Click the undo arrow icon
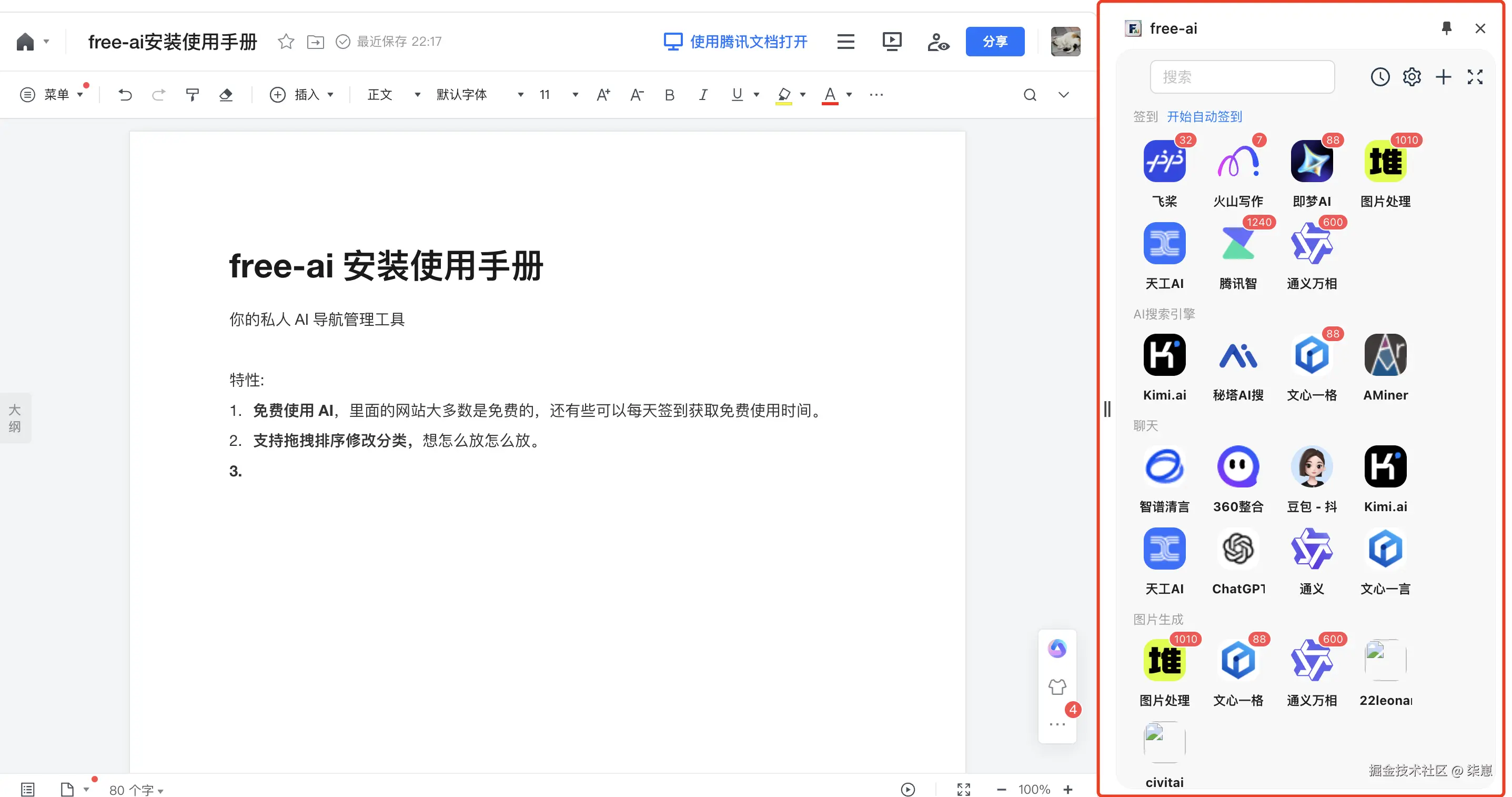The height and width of the screenshot is (797, 1512). (x=125, y=95)
